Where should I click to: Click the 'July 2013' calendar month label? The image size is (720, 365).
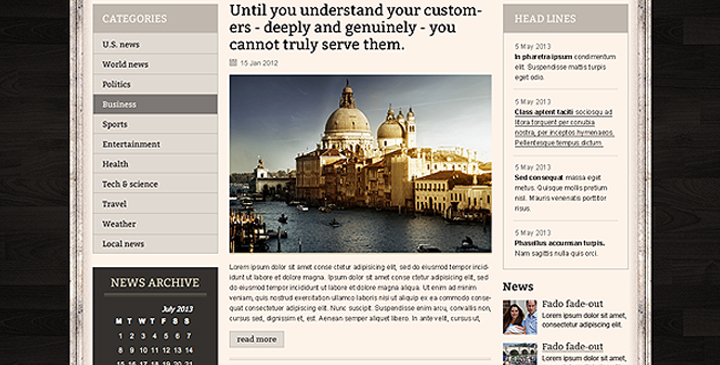pyautogui.click(x=177, y=309)
